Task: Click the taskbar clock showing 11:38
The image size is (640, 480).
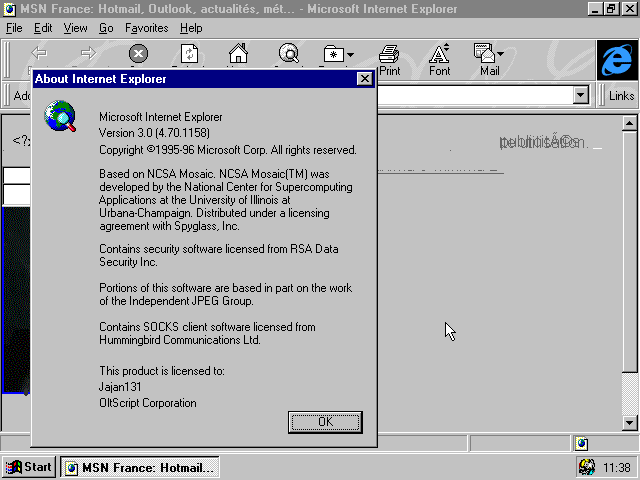Action: (617, 467)
